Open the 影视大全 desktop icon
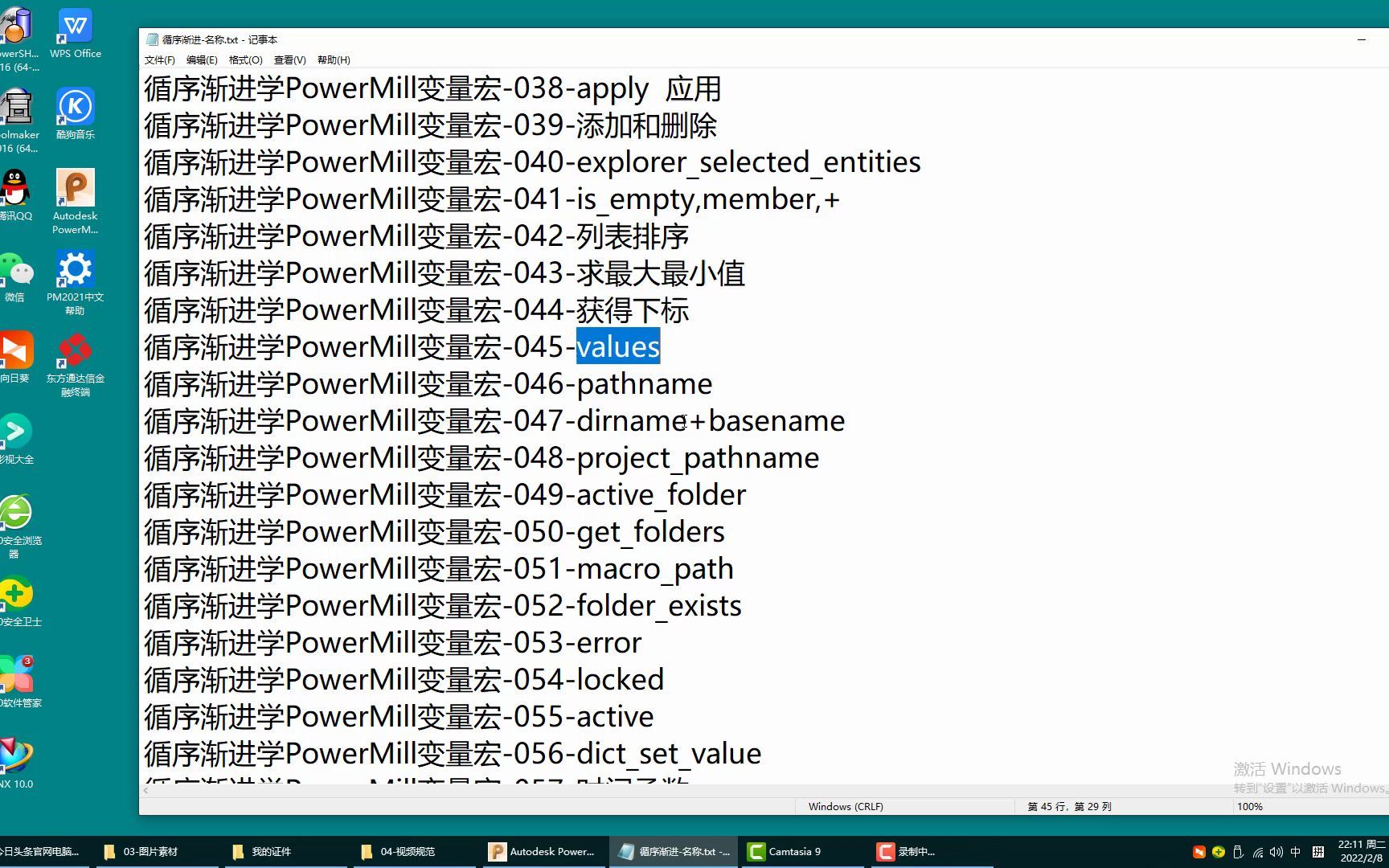 click(x=15, y=439)
